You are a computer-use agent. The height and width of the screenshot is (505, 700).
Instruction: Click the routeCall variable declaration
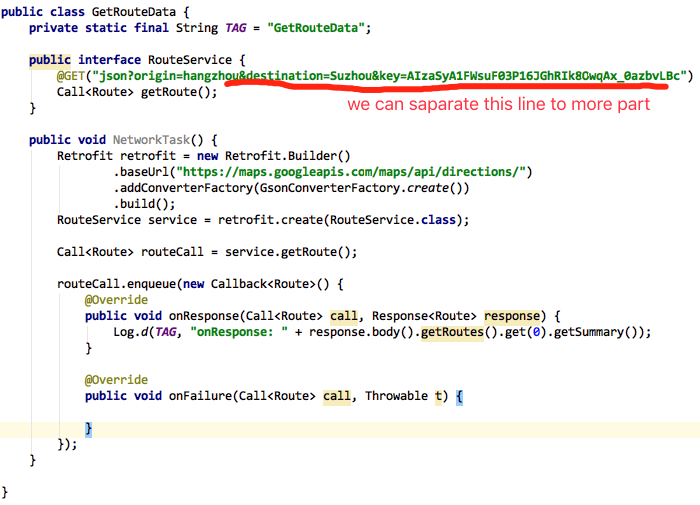pyautogui.click(x=172, y=252)
